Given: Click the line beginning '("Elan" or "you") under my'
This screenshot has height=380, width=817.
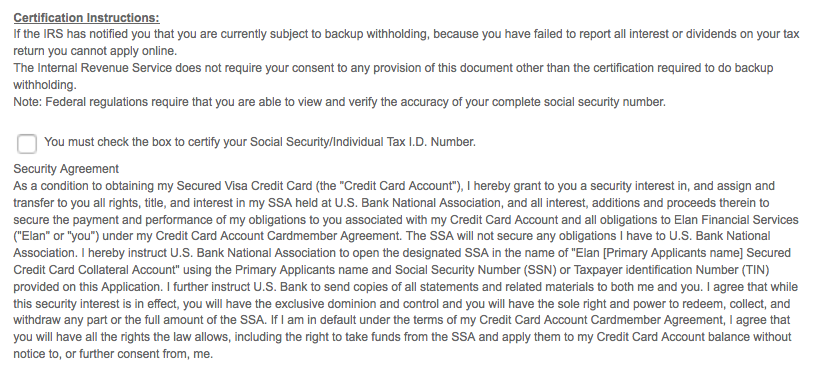Looking at the screenshot, I should pos(392,236).
